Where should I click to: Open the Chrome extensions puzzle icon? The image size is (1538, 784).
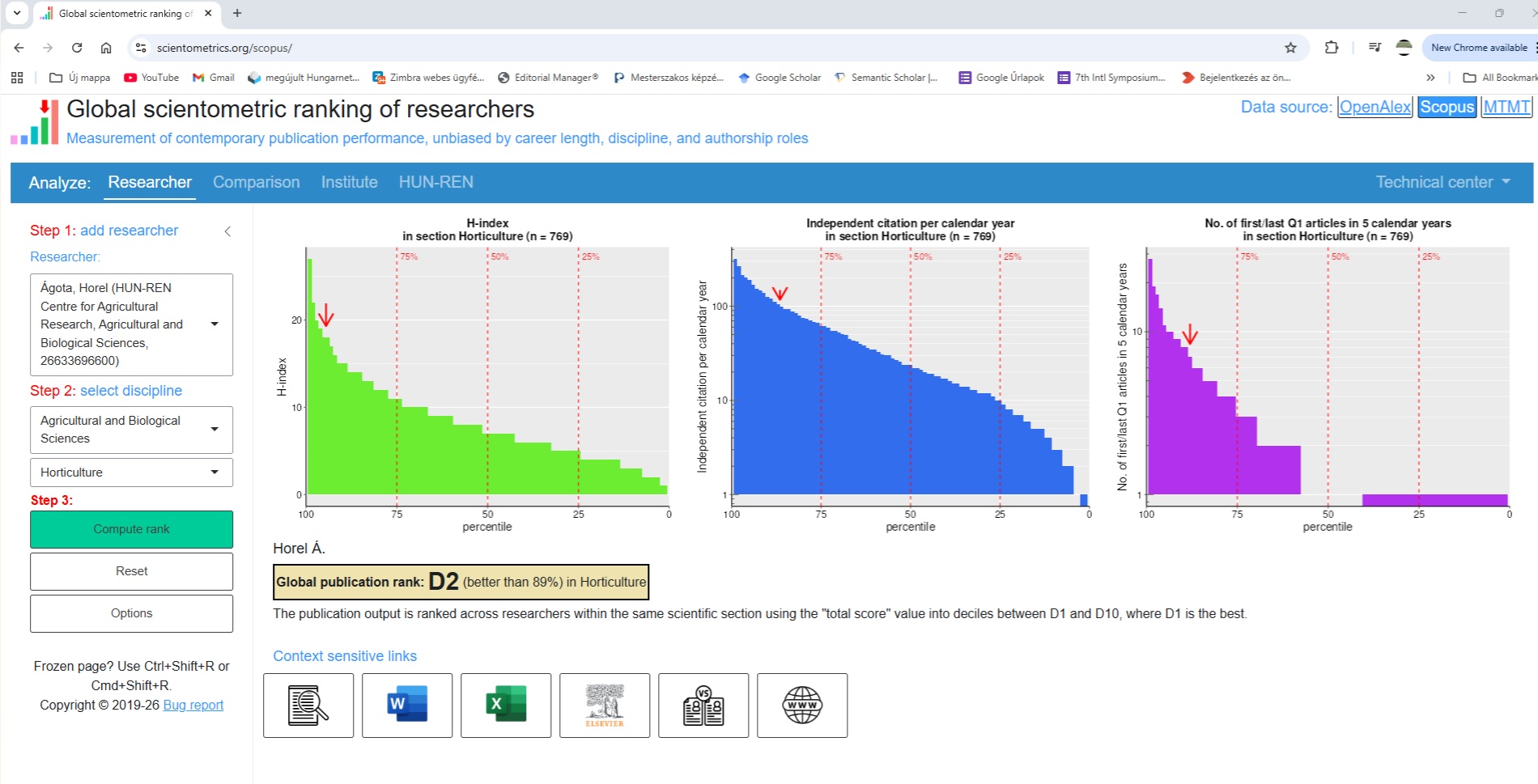click(1332, 48)
